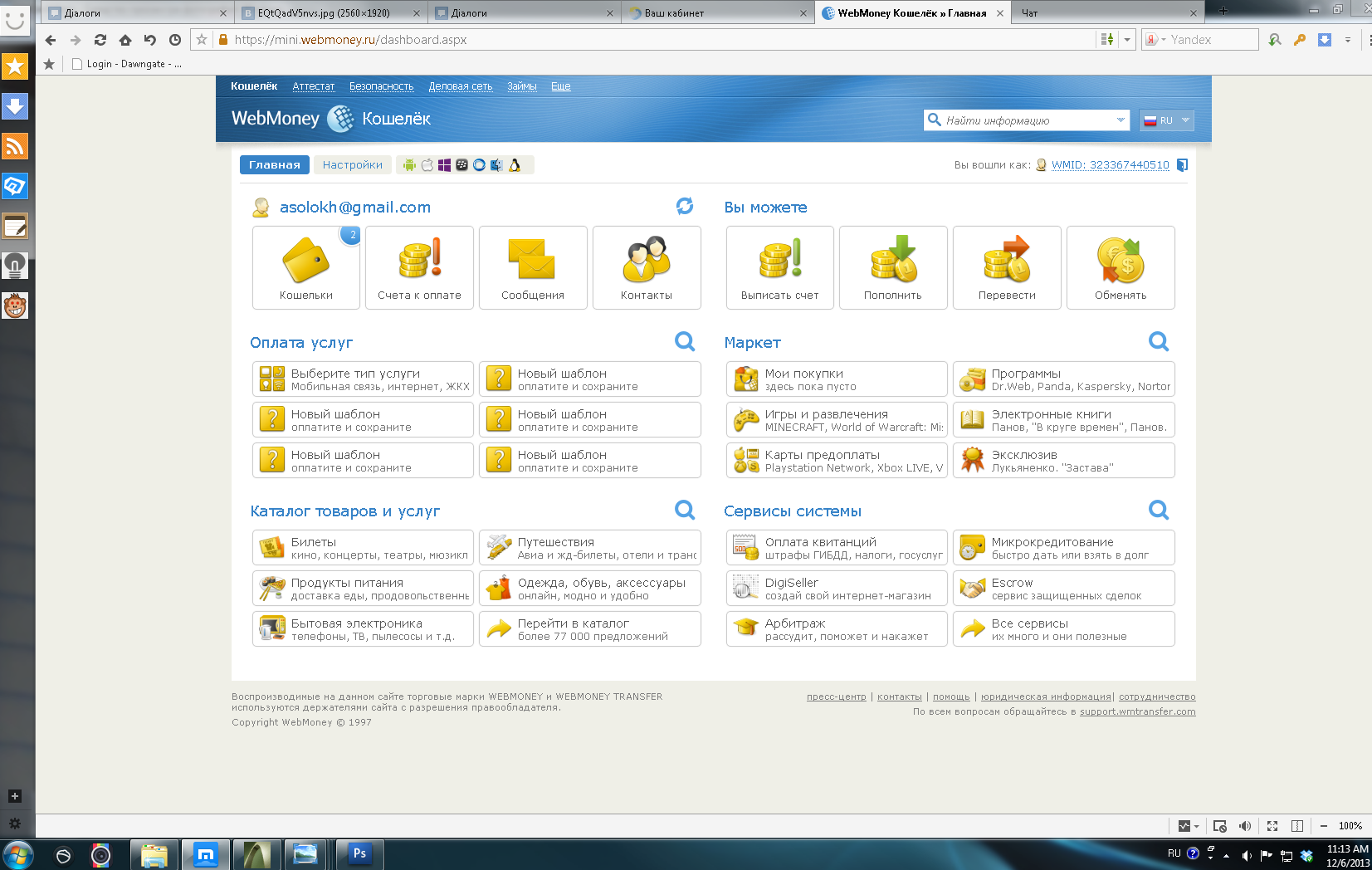
Task: Open the Деловая сеть menu item
Action: pyautogui.click(x=461, y=86)
